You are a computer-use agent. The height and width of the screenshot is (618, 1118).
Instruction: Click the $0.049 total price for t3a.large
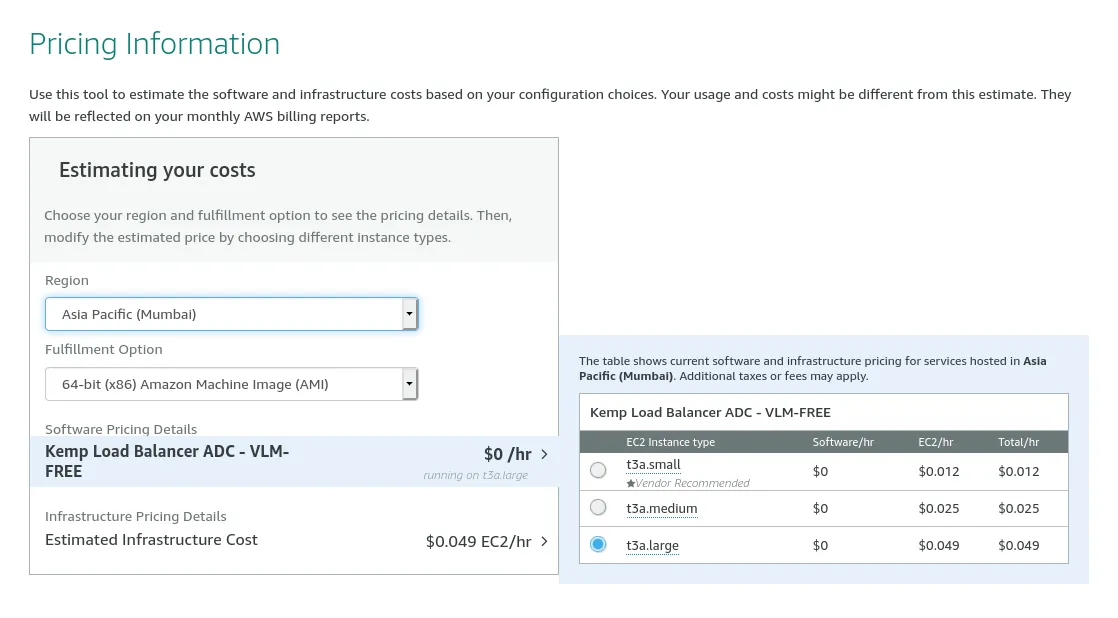[1019, 545]
